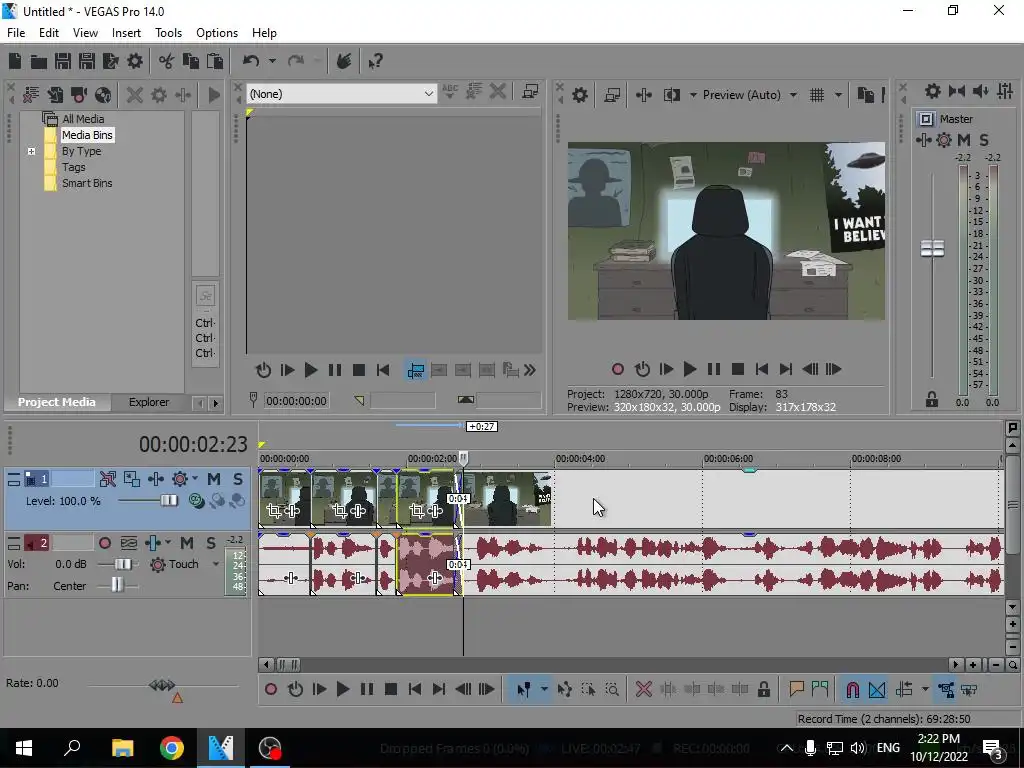
Task: Open the Tools menu
Action: click(x=168, y=33)
